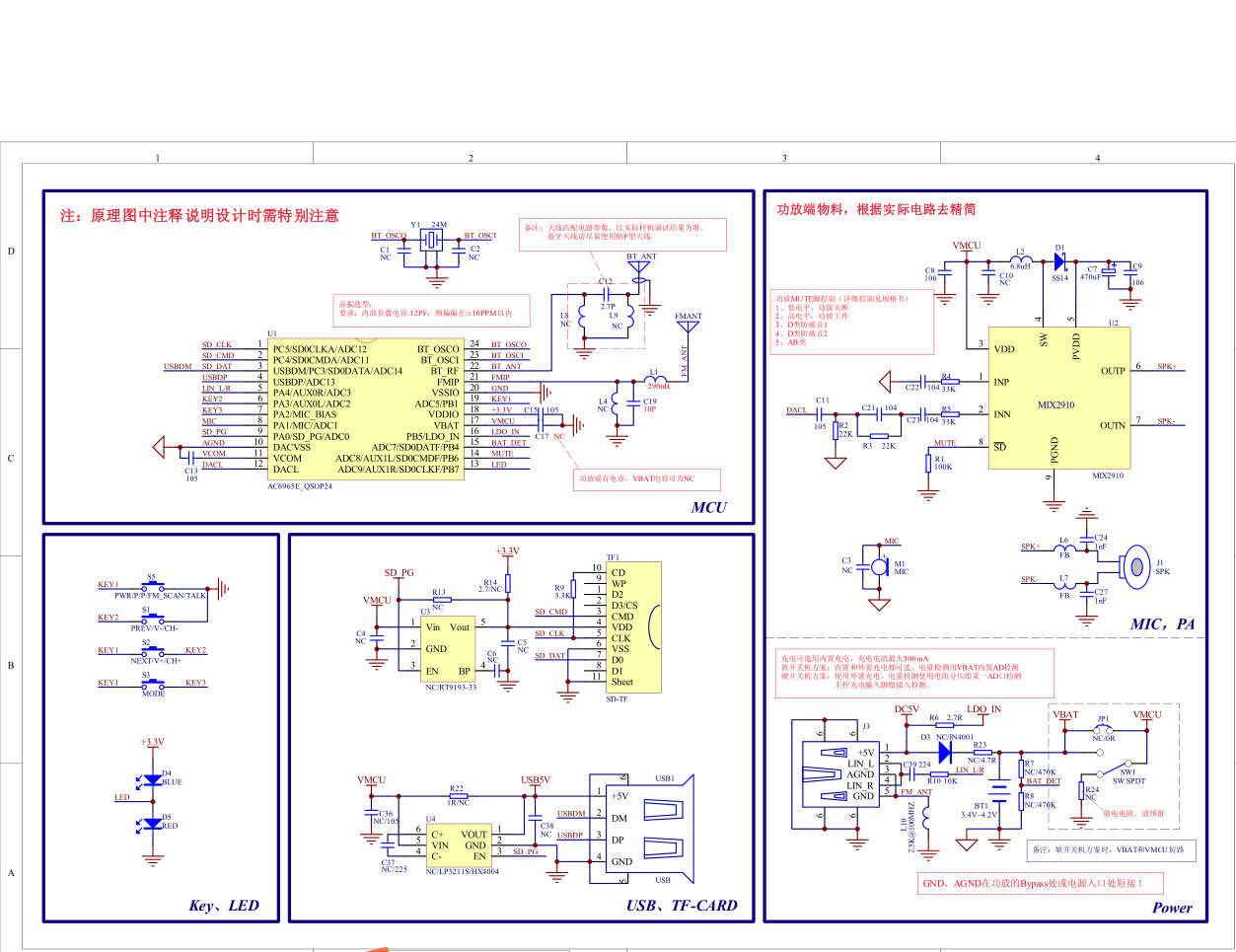Viewport: 1236px width, 952px height.
Task: Select the USBDM net label left of U1
Action: [178, 367]
